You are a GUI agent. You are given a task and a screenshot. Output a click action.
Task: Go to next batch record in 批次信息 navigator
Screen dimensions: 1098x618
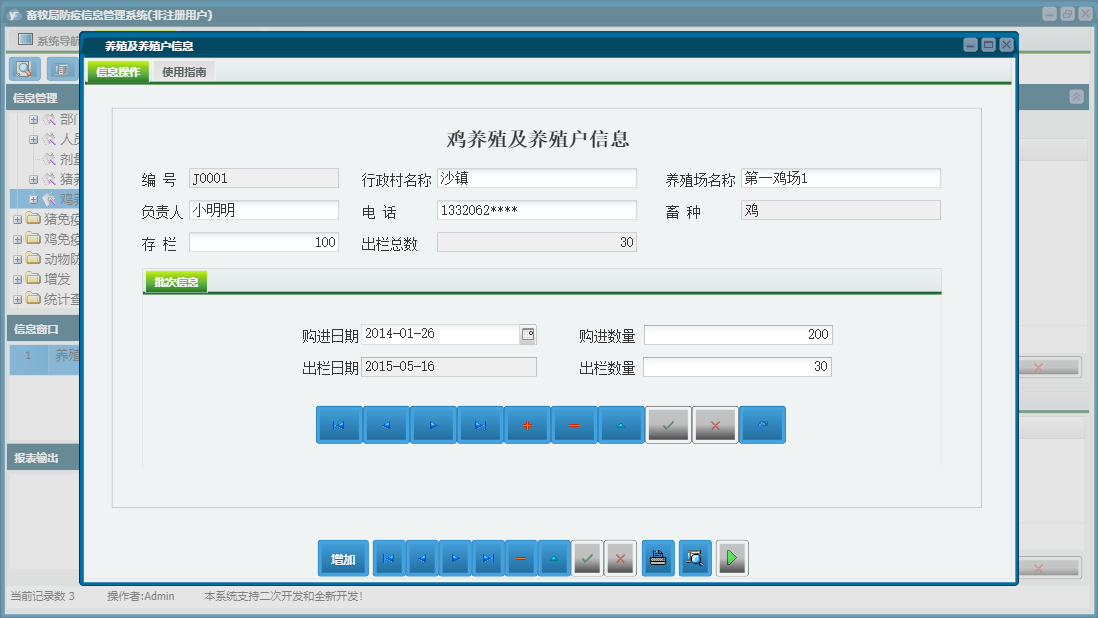click(x=433, y=425)
